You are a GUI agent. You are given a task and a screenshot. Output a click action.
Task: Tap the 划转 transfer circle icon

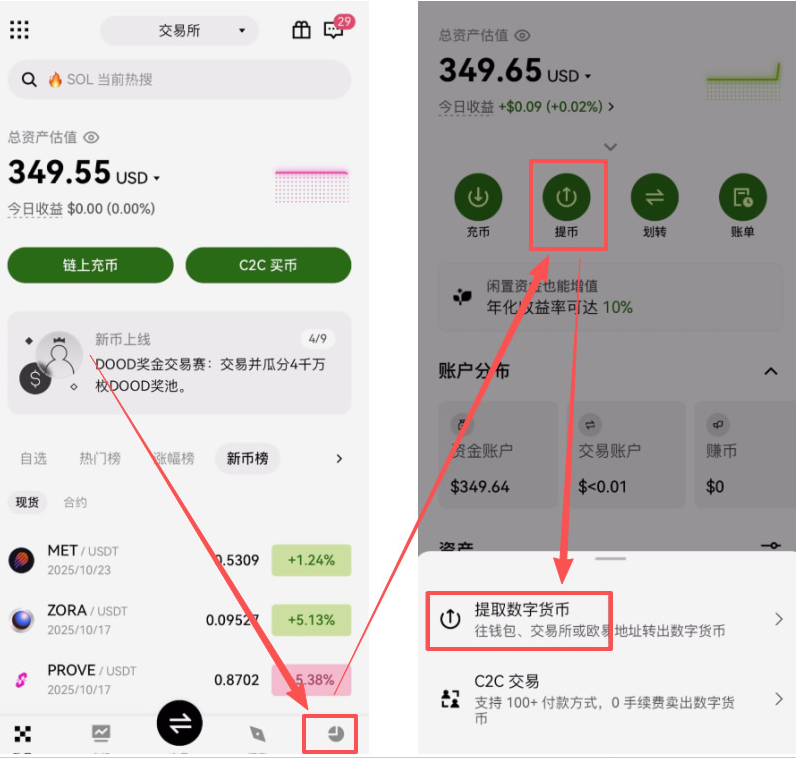(x=655, y=197)
